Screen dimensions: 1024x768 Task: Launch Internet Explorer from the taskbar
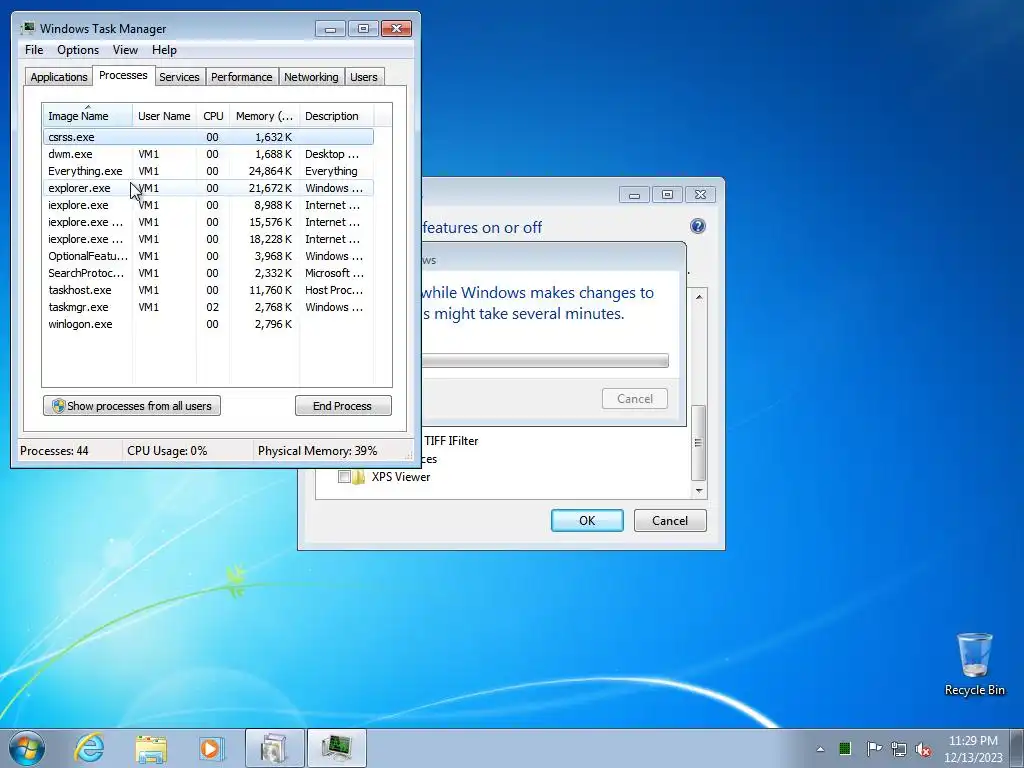(x=89, y=748)
